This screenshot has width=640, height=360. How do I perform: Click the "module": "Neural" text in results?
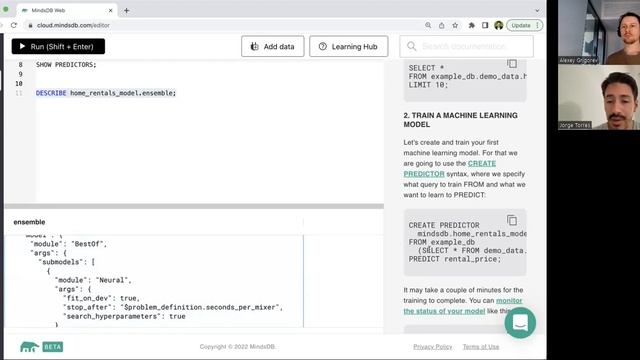pyautogui.click(x=93, y=280)
